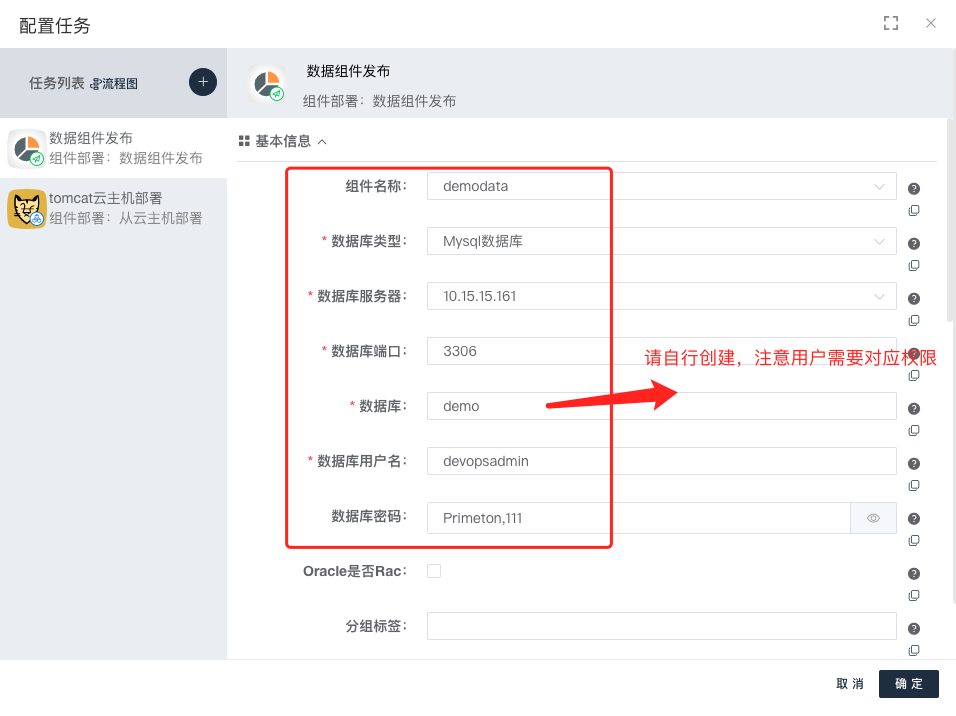956x716 pixels.
Task: Click the add task plus button
Action: pyautogui.click(x=203, y=82)
